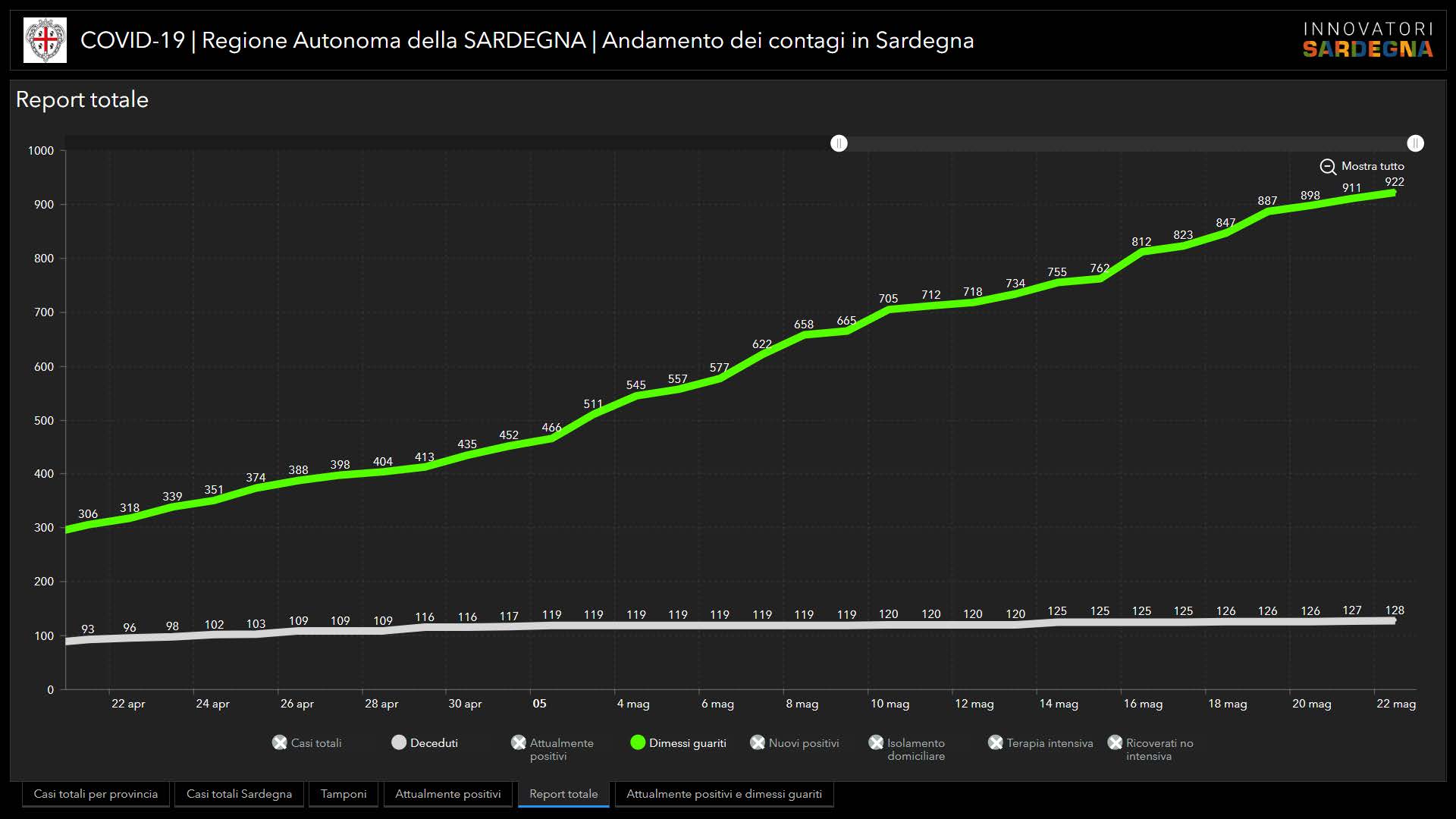1456x819 pixels.
Task: Click the Mostra tutto text button
Action: point(1373,166)
